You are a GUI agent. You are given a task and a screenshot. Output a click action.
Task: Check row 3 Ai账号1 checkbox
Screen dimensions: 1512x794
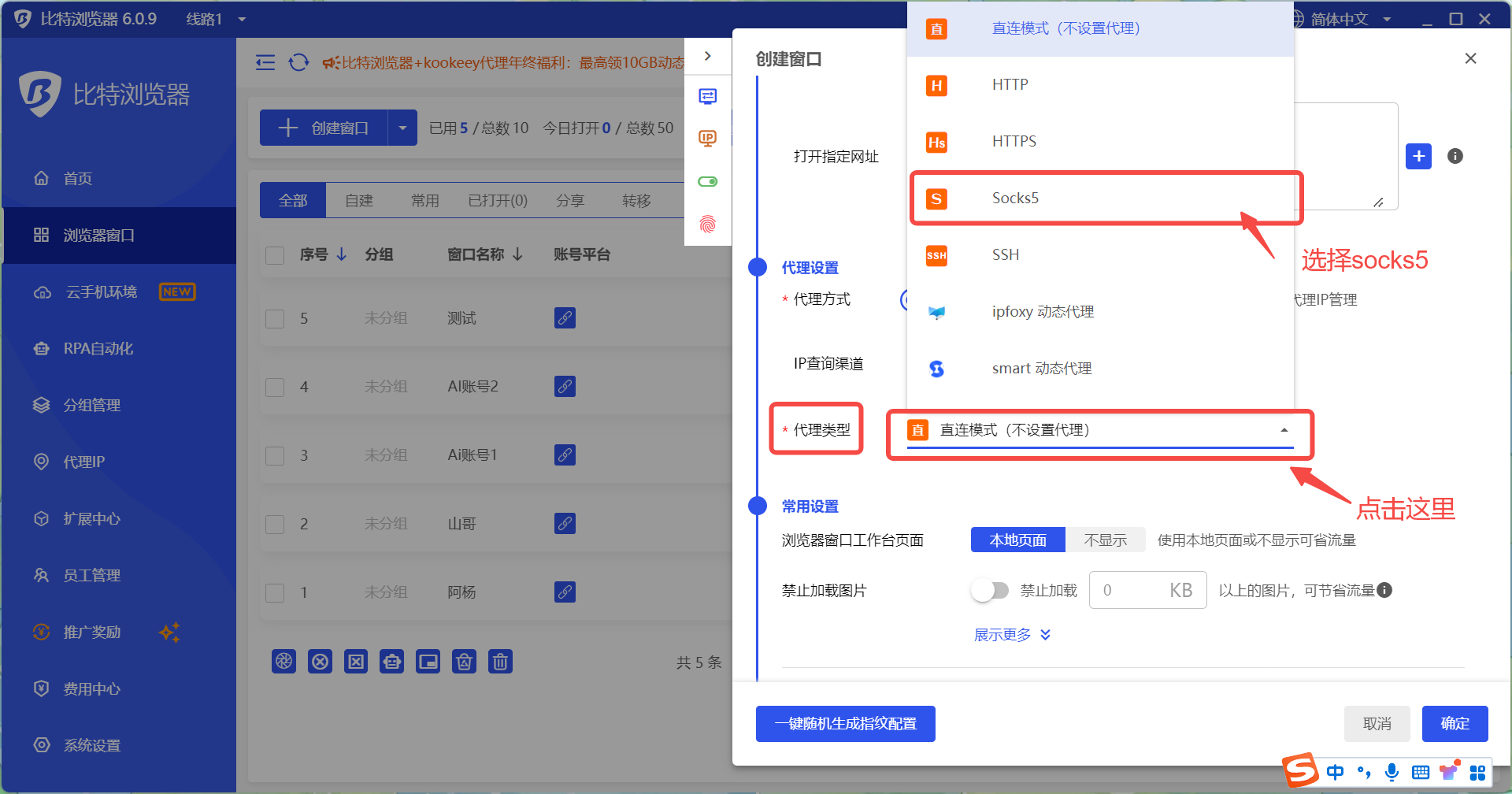tap(275, 456)
